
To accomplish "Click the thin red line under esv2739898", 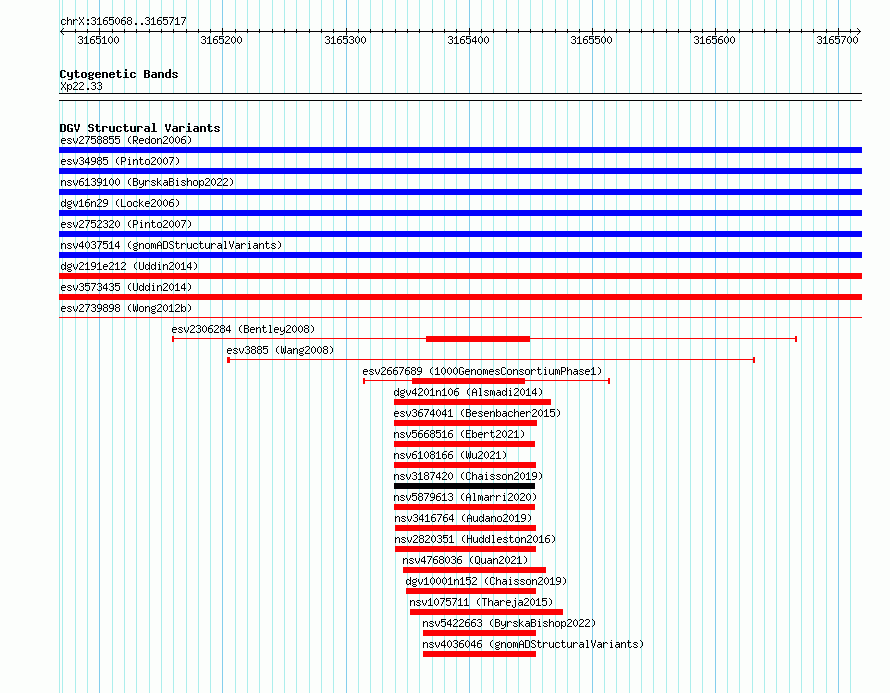I will (x=460, y=318).
